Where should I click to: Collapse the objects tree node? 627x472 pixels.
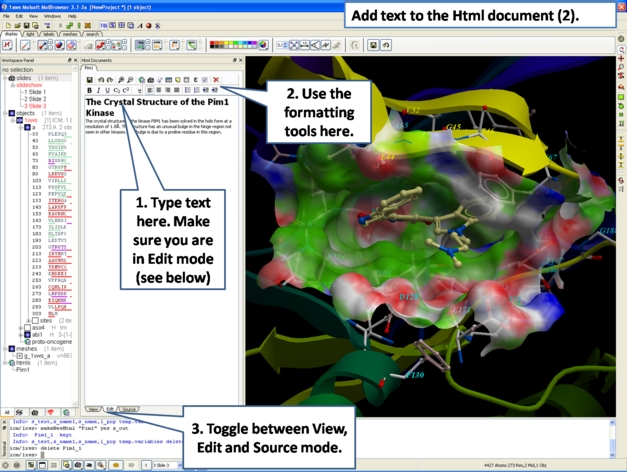click(4, 113)
